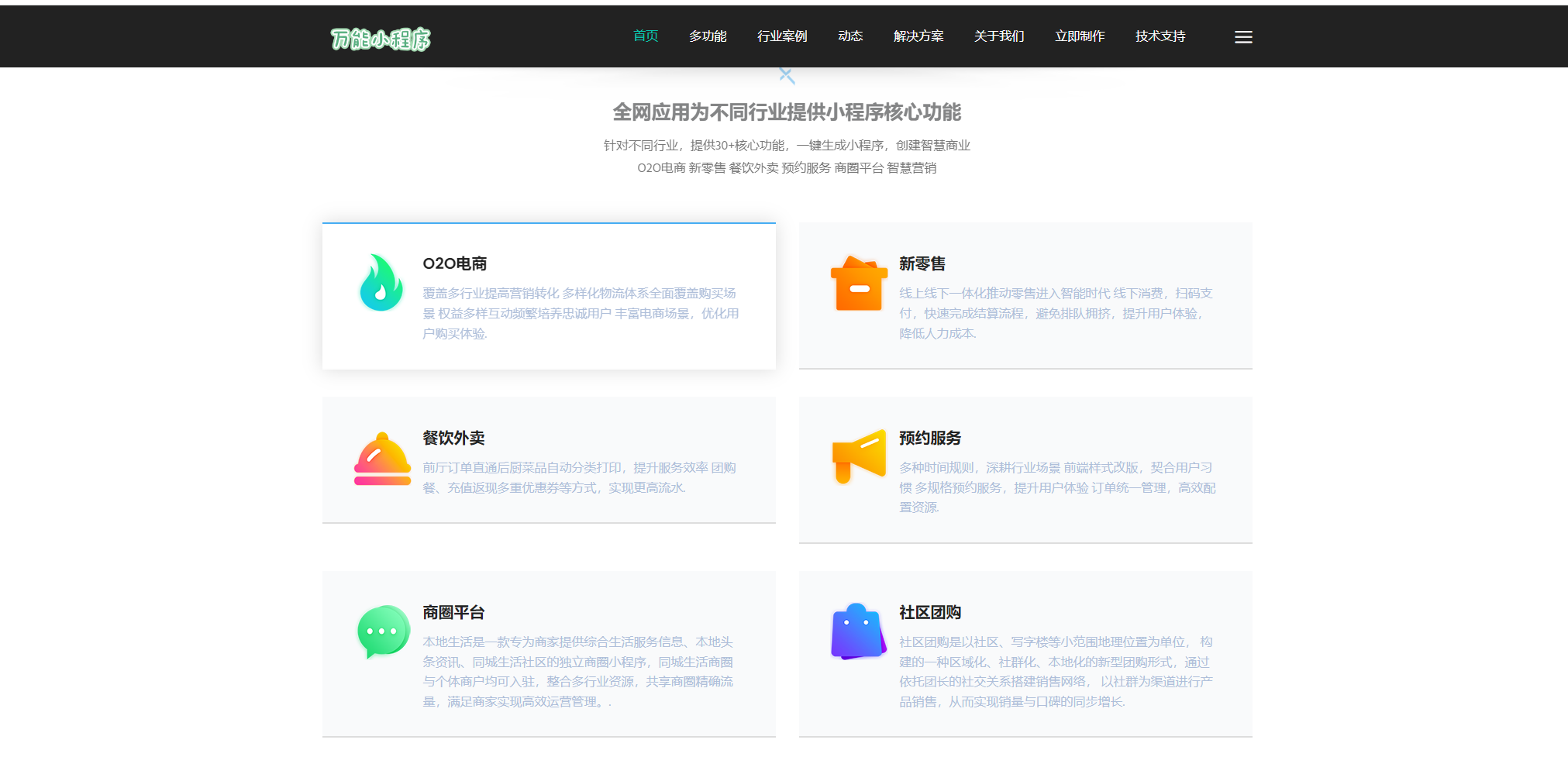Open the hamburger menu icon
Screen dimensions: 1568x781
tap(1243, 37)
